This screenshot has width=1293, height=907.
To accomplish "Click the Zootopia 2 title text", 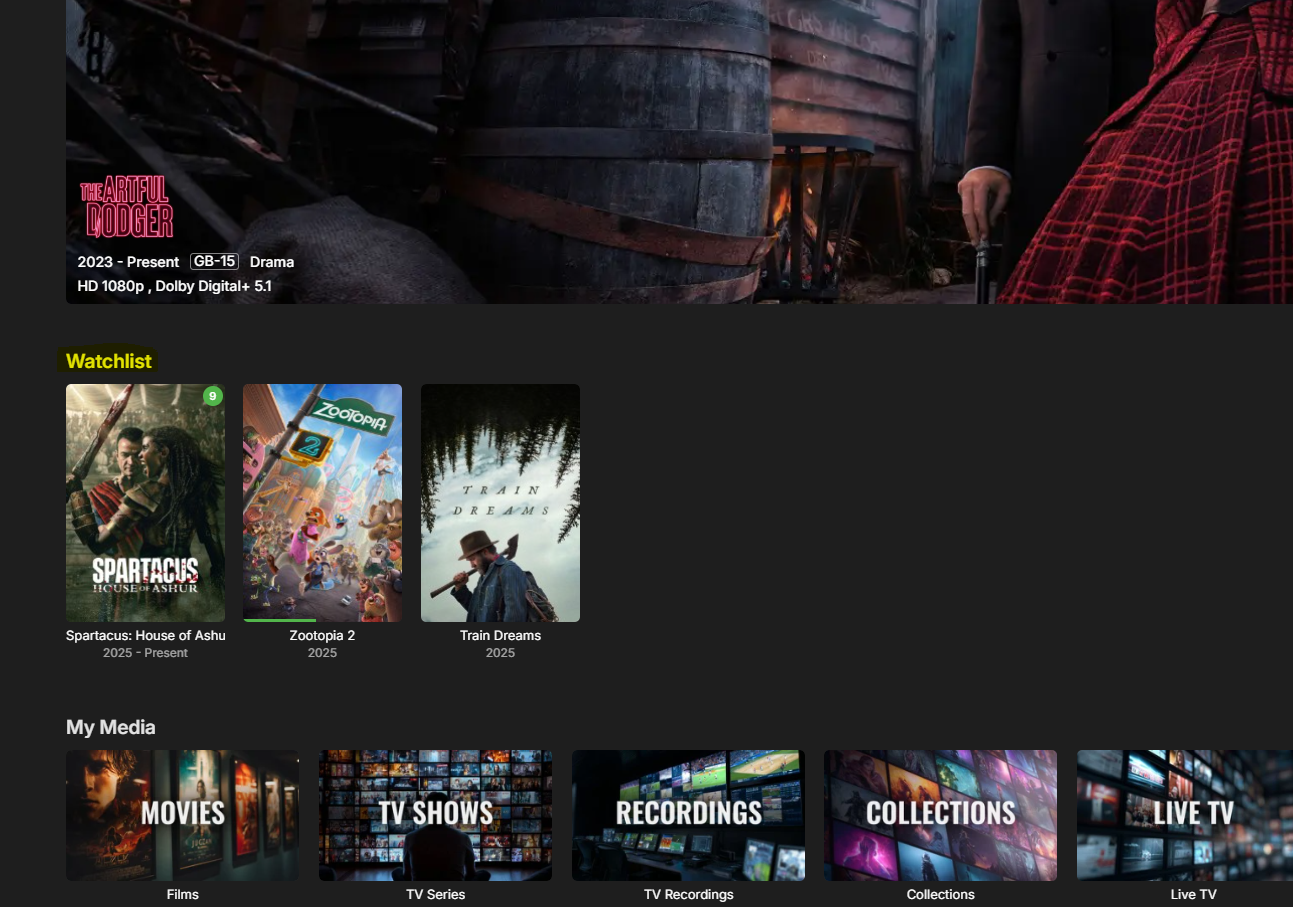I will pos(322,635).
